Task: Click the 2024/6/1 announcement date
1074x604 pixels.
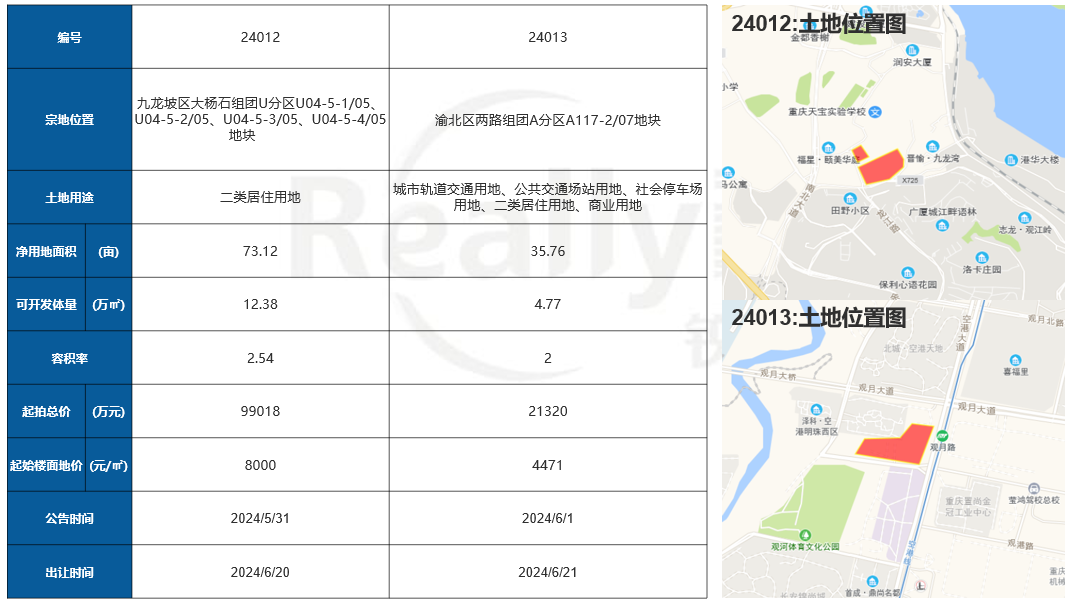Action: click(x=548, y=518)
